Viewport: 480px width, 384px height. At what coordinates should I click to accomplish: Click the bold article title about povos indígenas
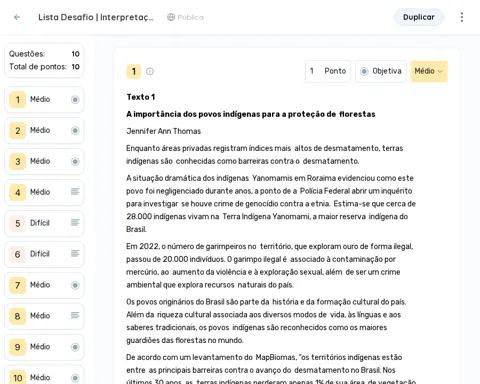251,114
